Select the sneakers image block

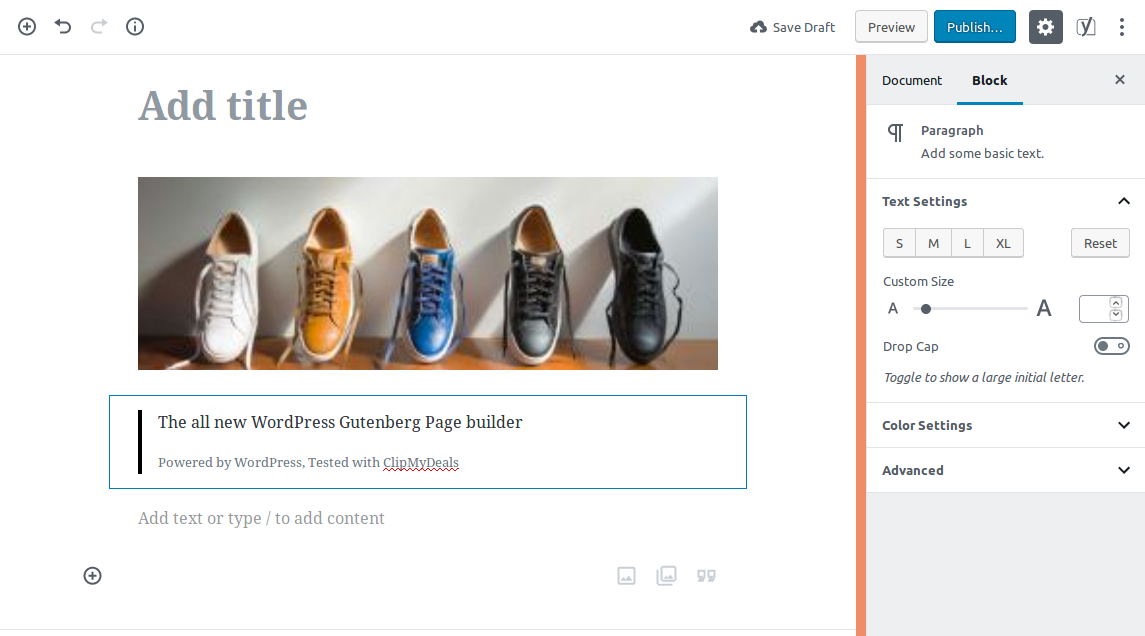tap(428, 273)
